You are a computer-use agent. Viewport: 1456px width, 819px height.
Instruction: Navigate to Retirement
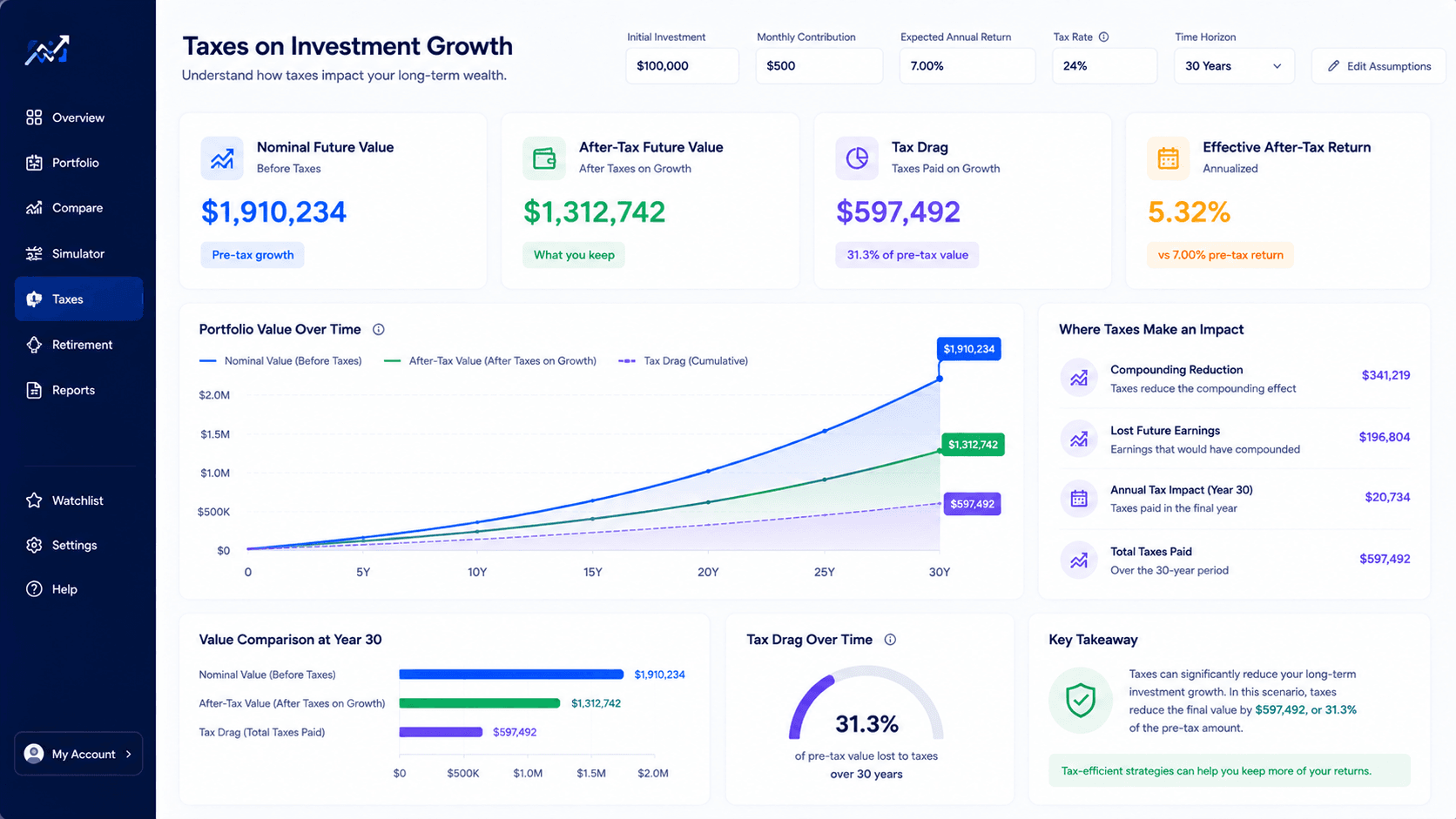click(x=78, y=345)
